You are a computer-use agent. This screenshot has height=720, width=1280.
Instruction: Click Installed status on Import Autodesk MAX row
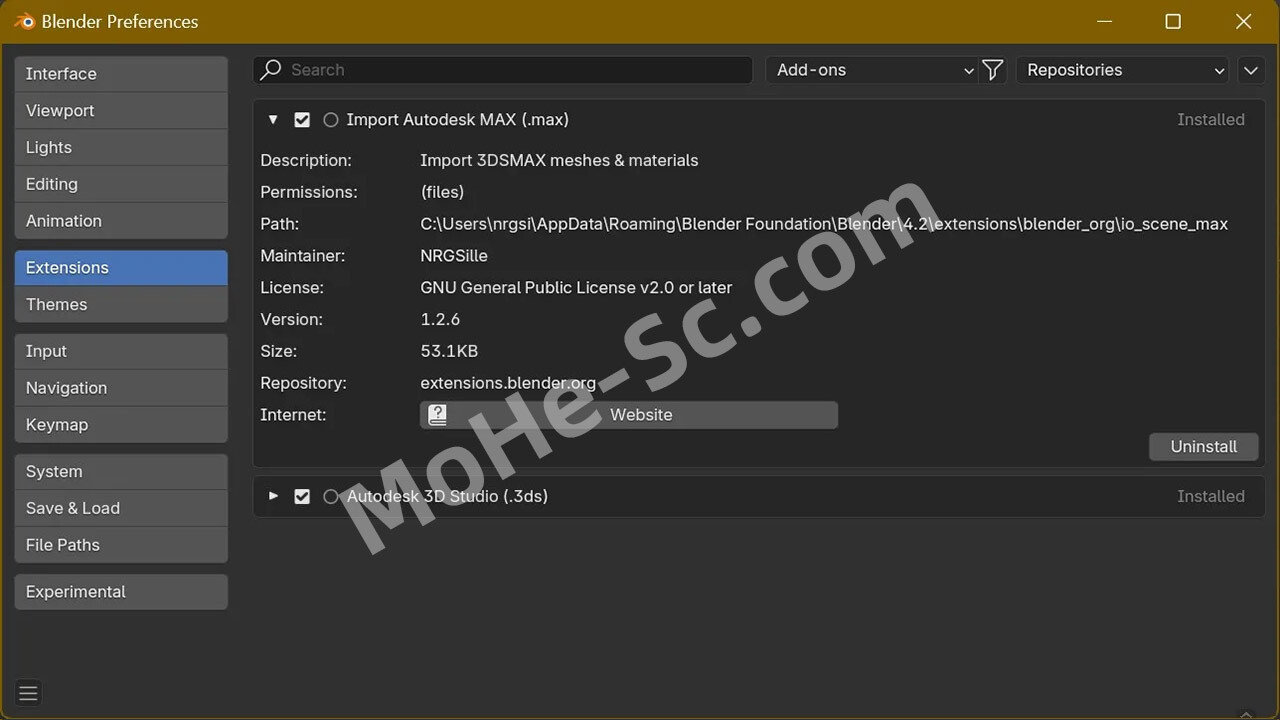(x=1211, y=120)
